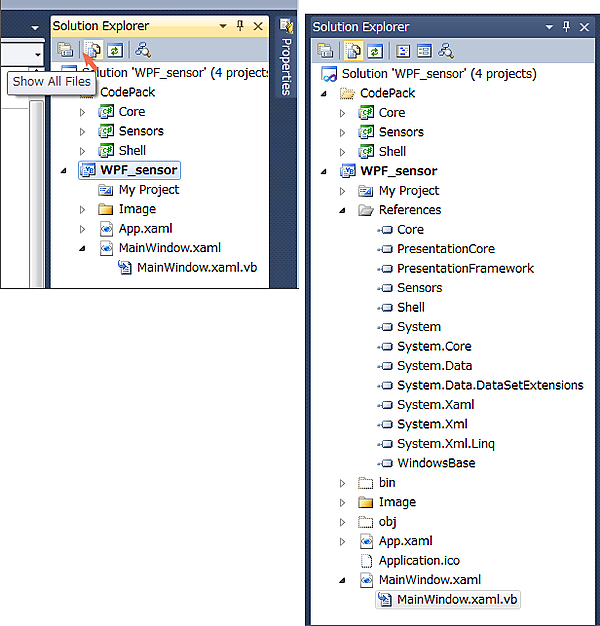The height and width of the screenshot is (626, 600).
Task: Toggle Show All Files in right Solution Explorer
Action: [x=353, y=51]
